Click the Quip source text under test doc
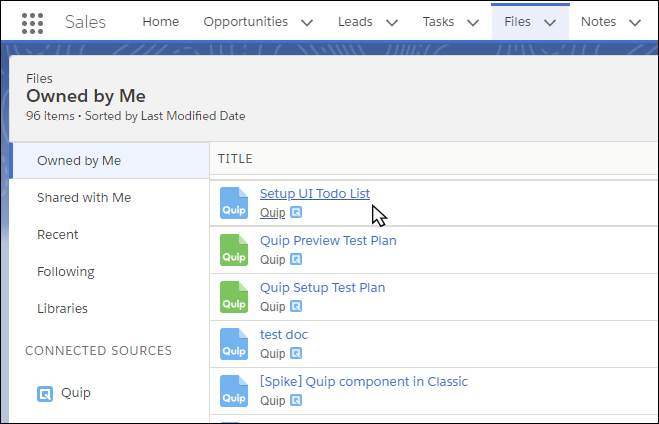This screenshot has height=424, width=659. 272,354
